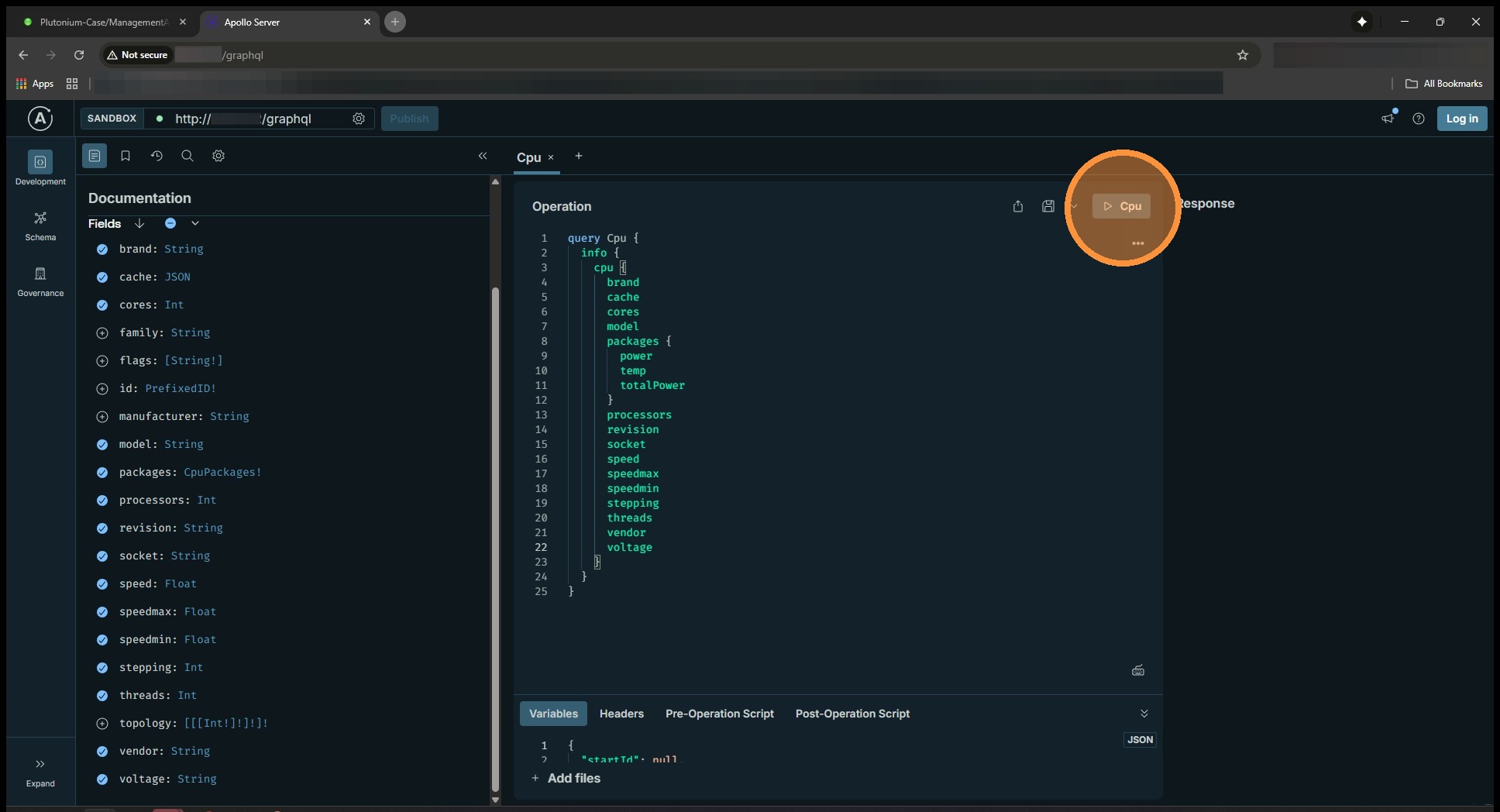Viewport: 1500px width, 812px height.
Task: Click the search magnifier icon
Action: (x=187, y=156)
